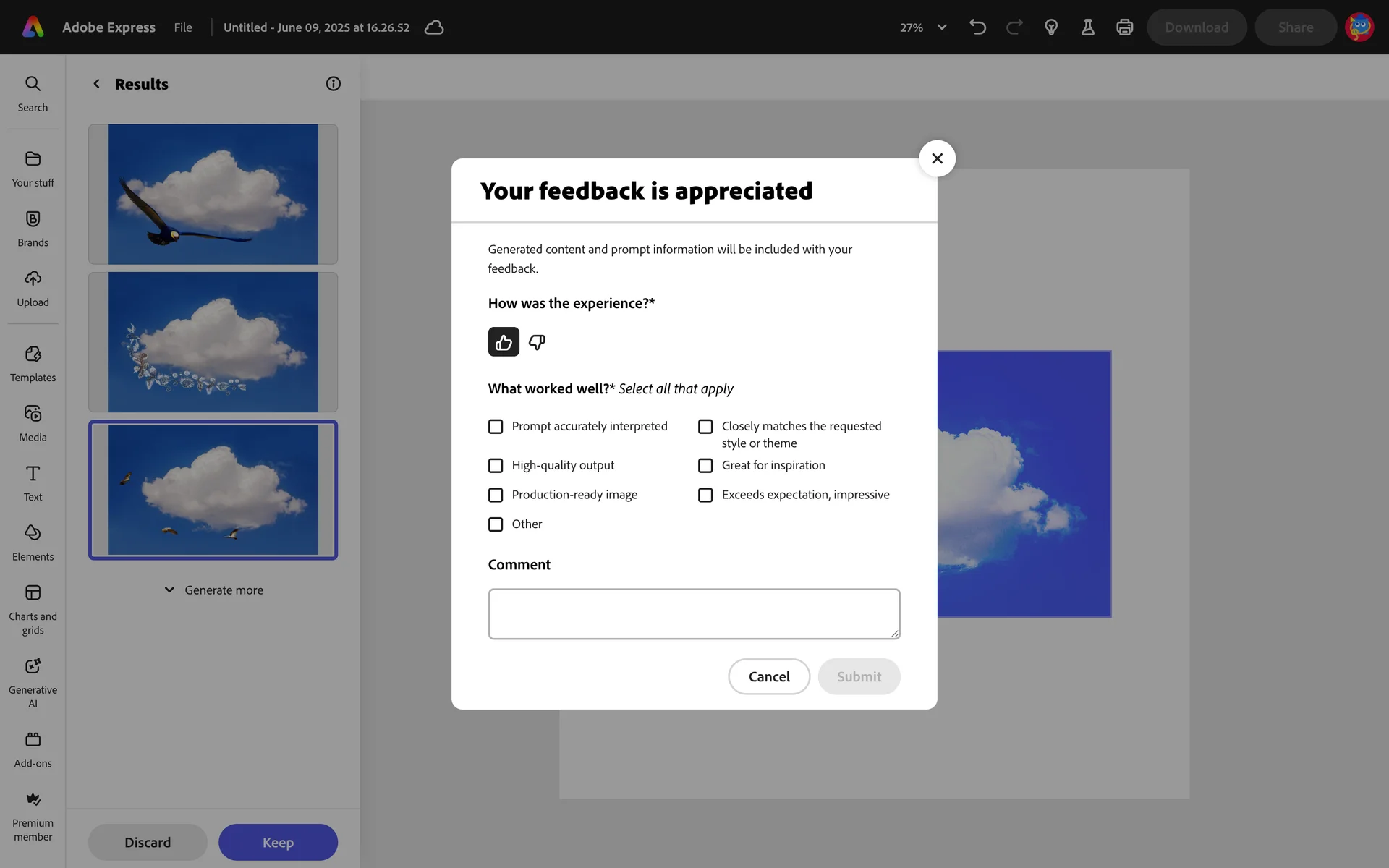Click the Keep button

[278, 842]
